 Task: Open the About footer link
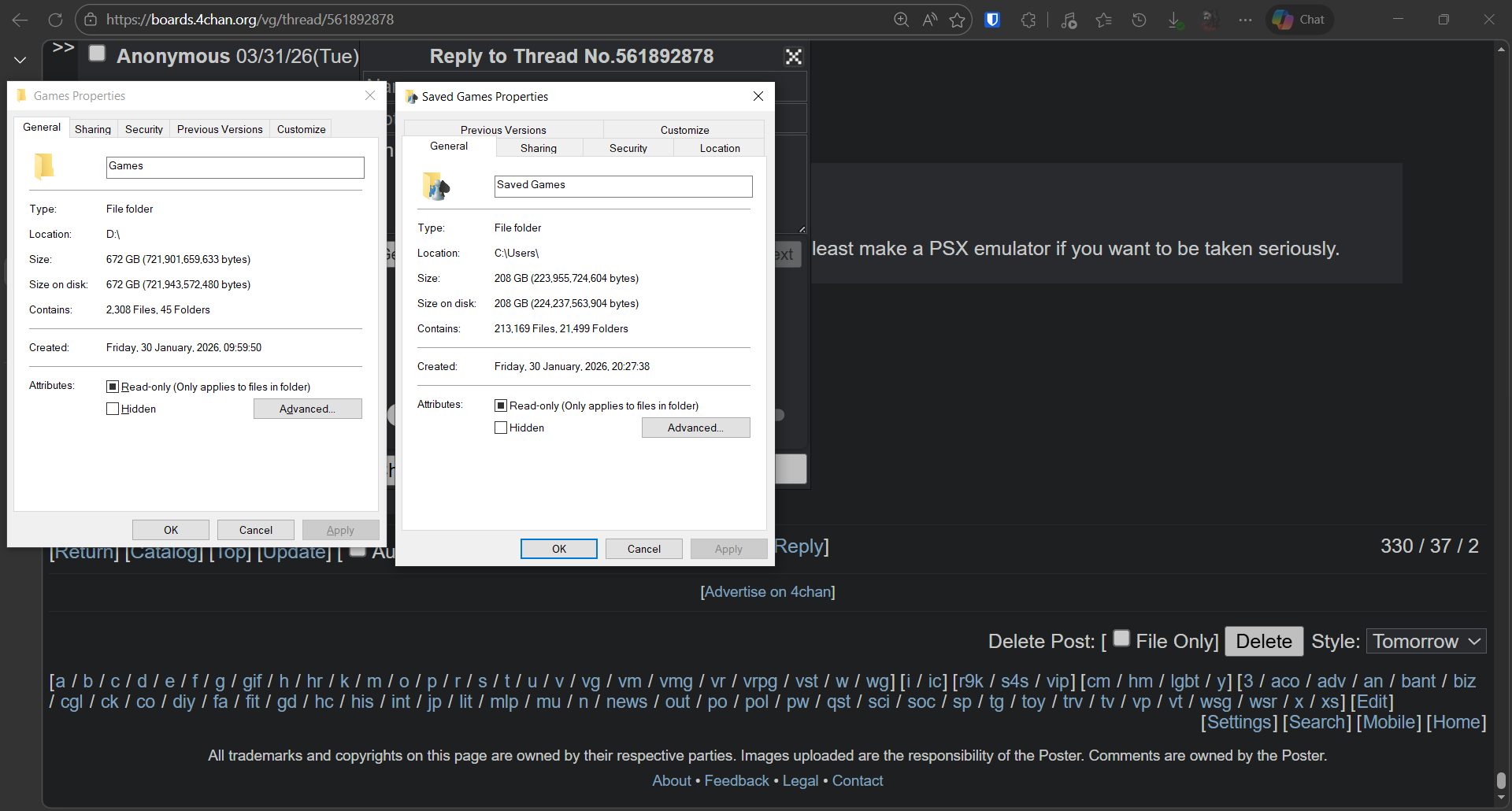672,781
